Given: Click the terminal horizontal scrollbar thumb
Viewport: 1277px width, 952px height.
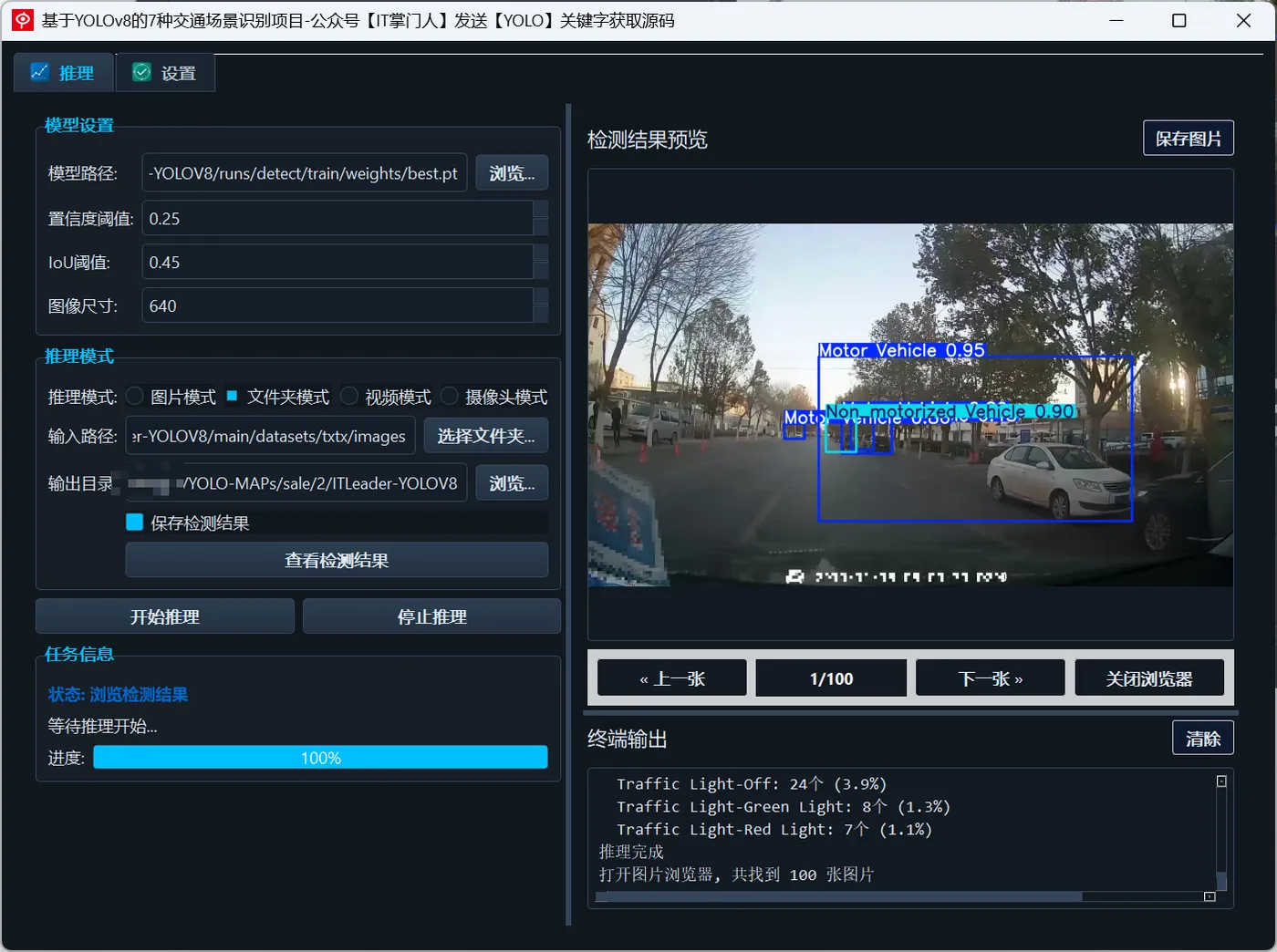Looking at the screenshot, I should [839, 896].
